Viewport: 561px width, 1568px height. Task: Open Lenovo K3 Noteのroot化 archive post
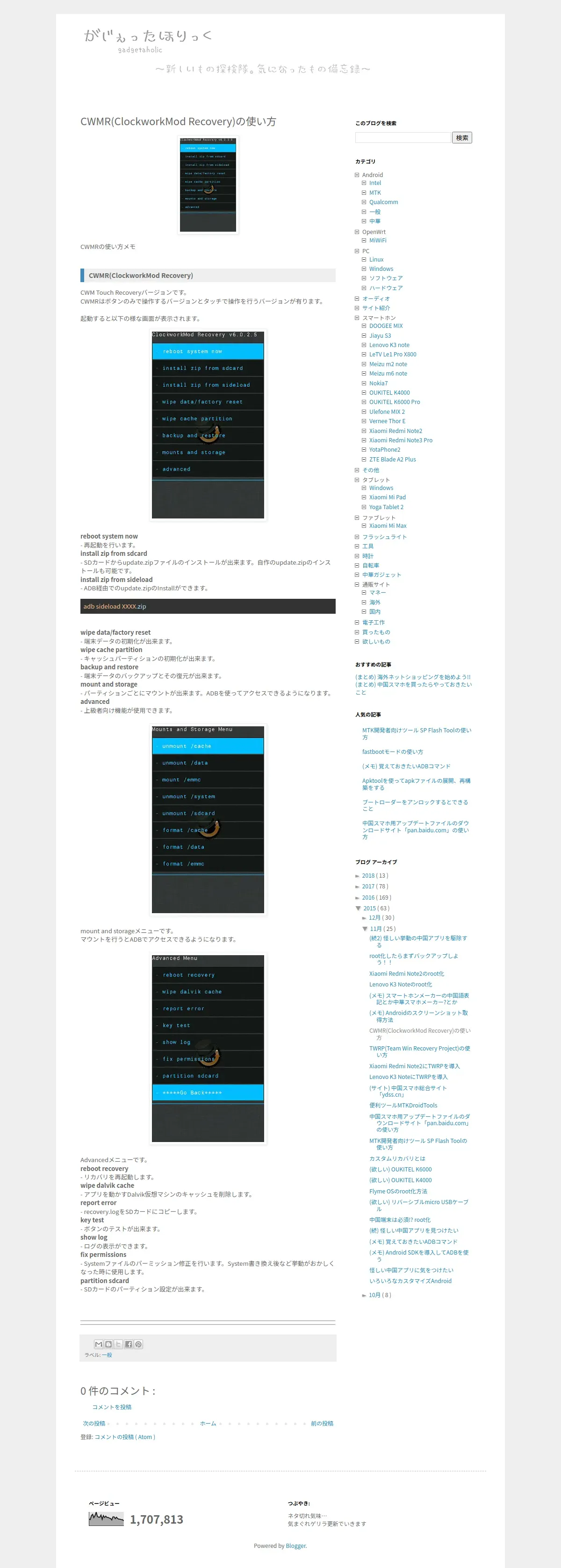(401, 984)
